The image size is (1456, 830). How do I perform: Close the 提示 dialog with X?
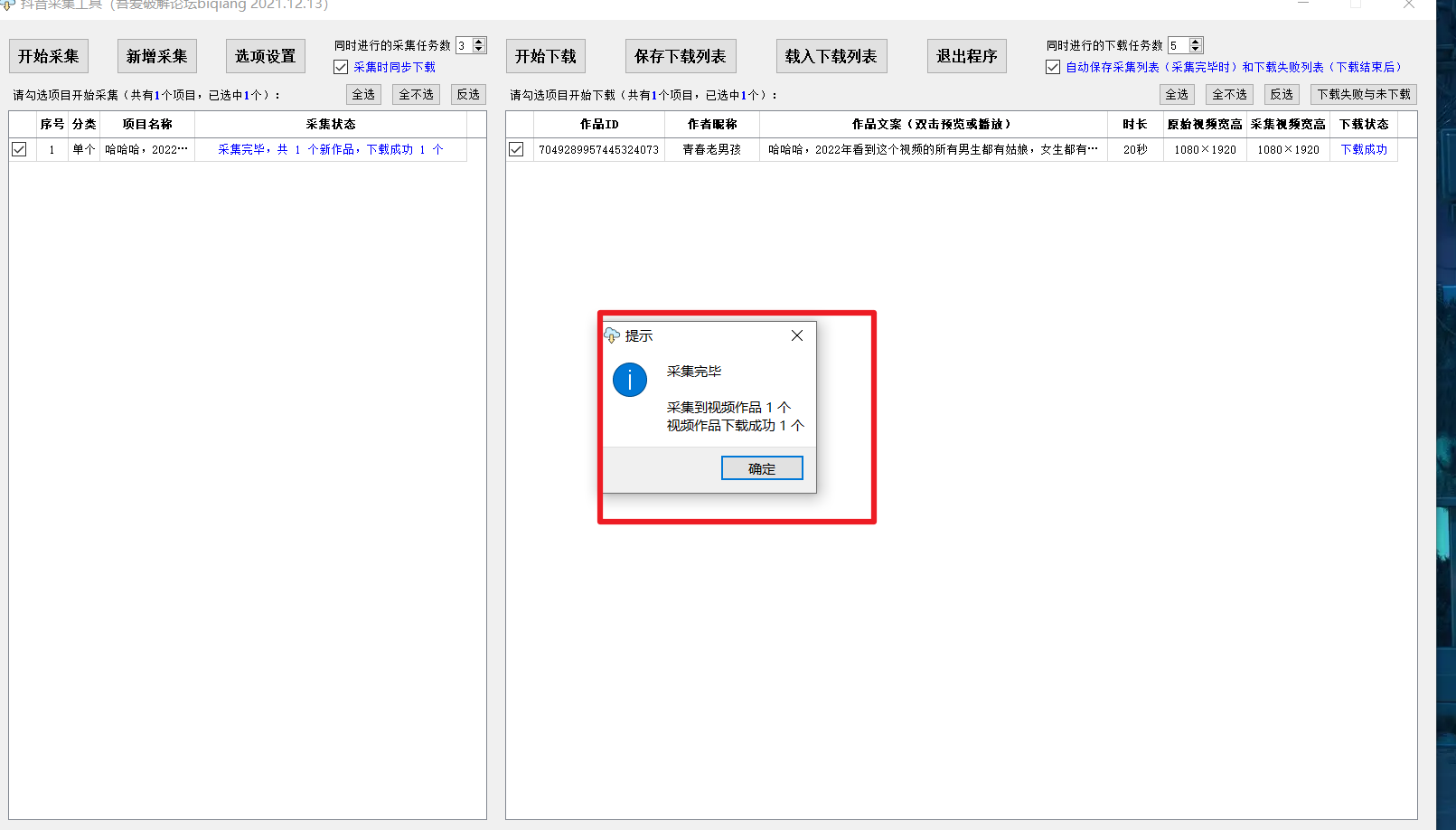[x=796, y=335]
